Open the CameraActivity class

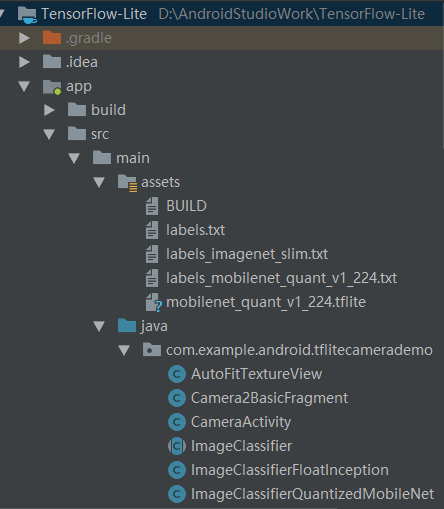click(241, 422)
